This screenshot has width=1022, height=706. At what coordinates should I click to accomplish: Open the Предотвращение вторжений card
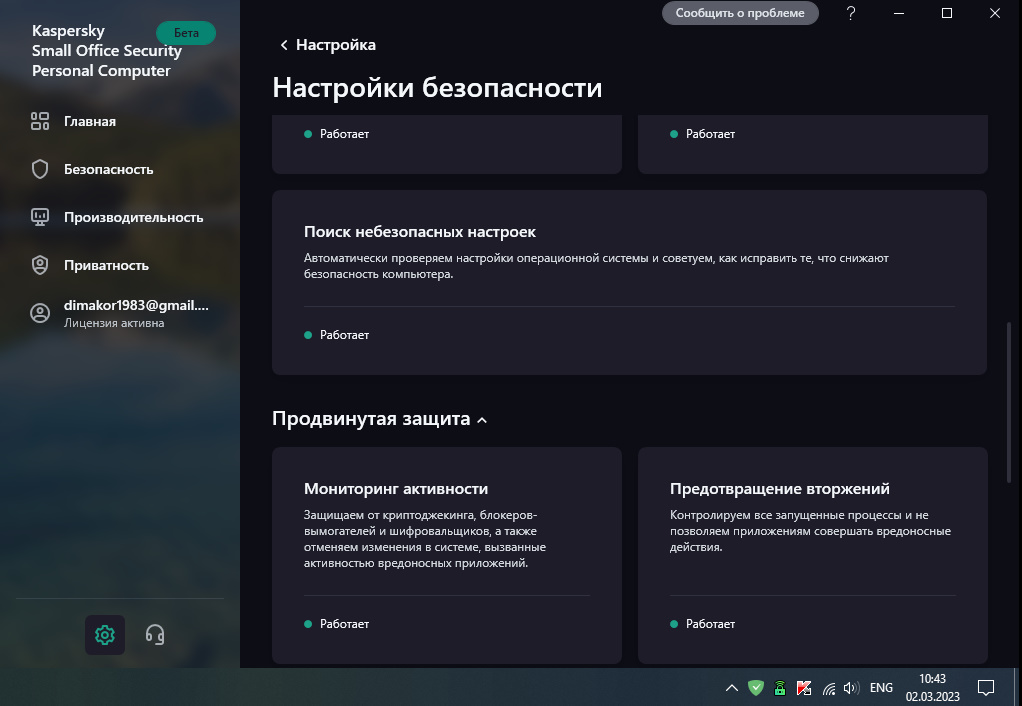[x=813, y=555]
